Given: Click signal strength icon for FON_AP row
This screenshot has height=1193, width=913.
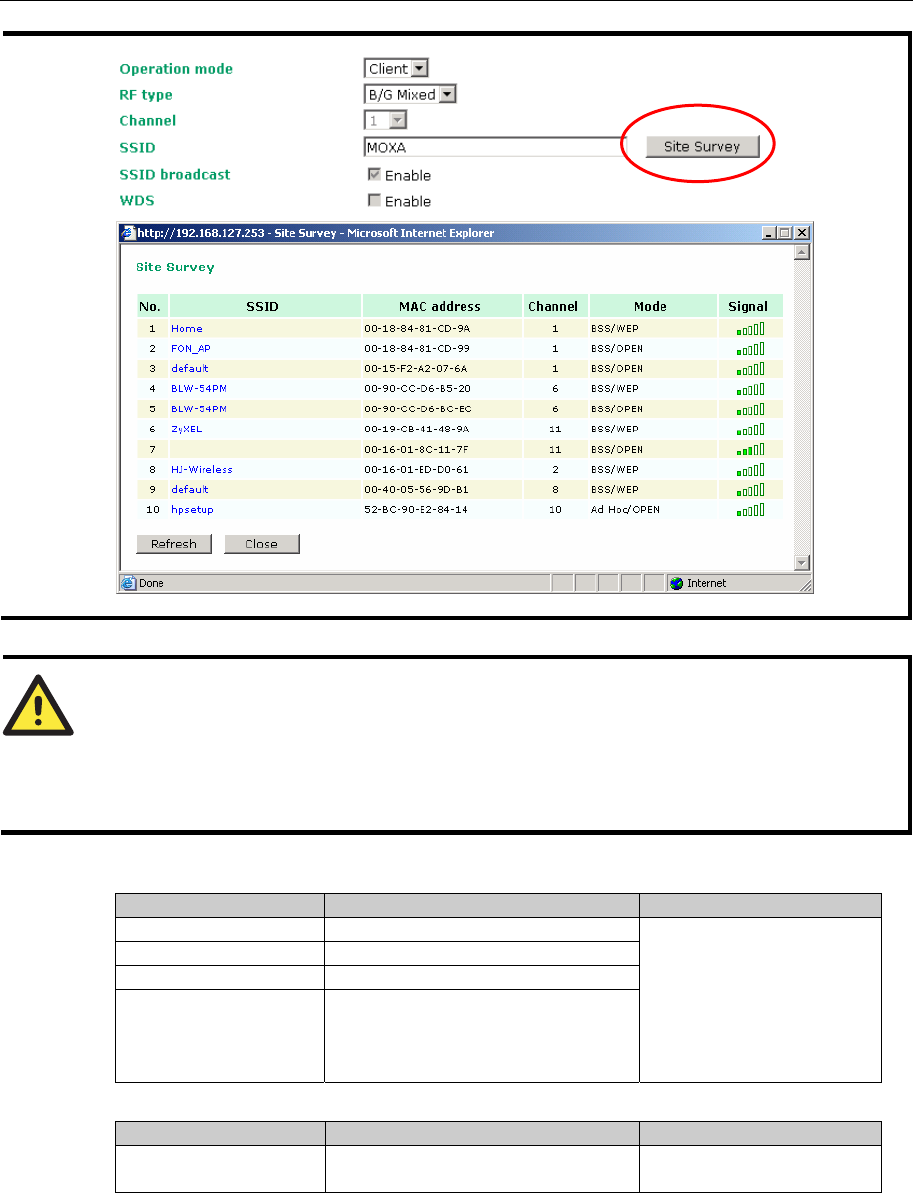Looking at the screenshot, I should (750, 348).
